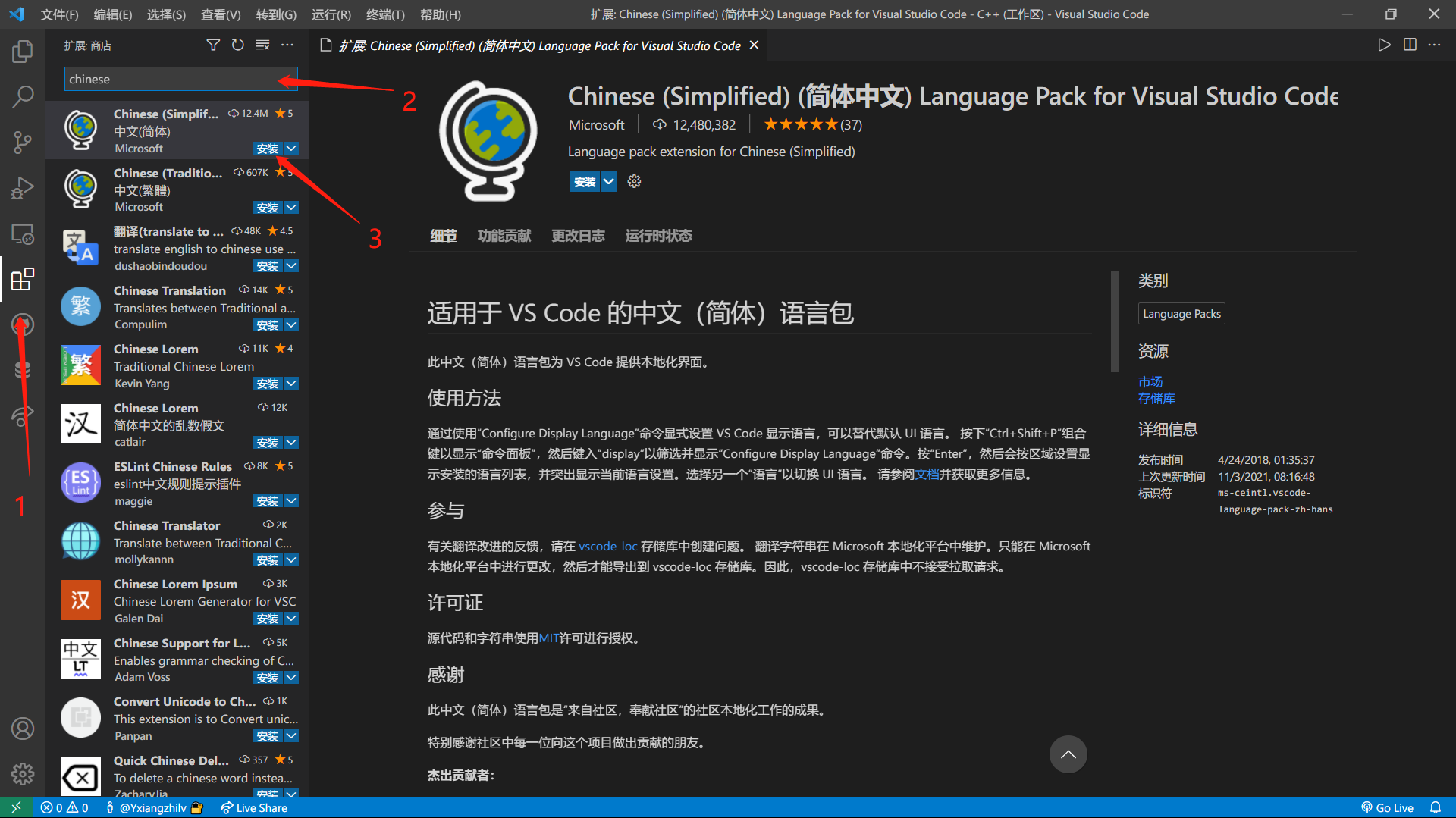Viewport: 1456px width, 818px height.
Task: Open the 终端(T) menu
Action: pyautogui.click(x=384, y=14)
